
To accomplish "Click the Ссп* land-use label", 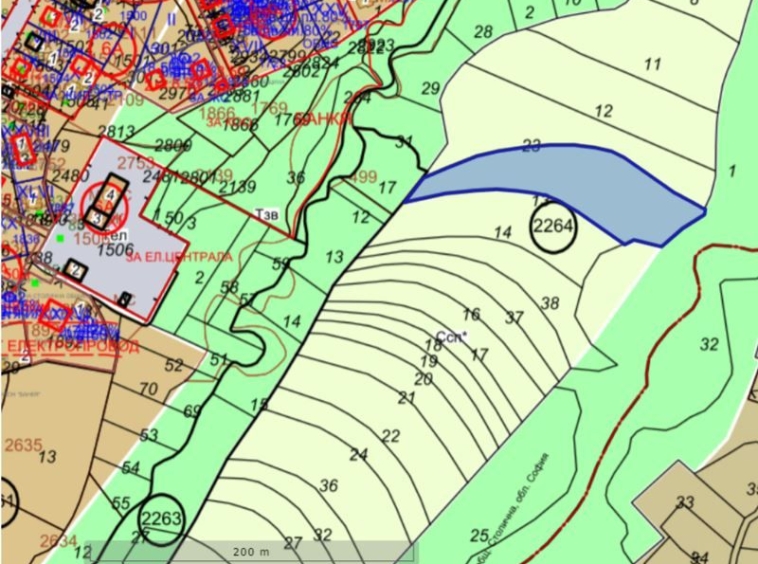I will pyautogui.click(x=452, y=337).
